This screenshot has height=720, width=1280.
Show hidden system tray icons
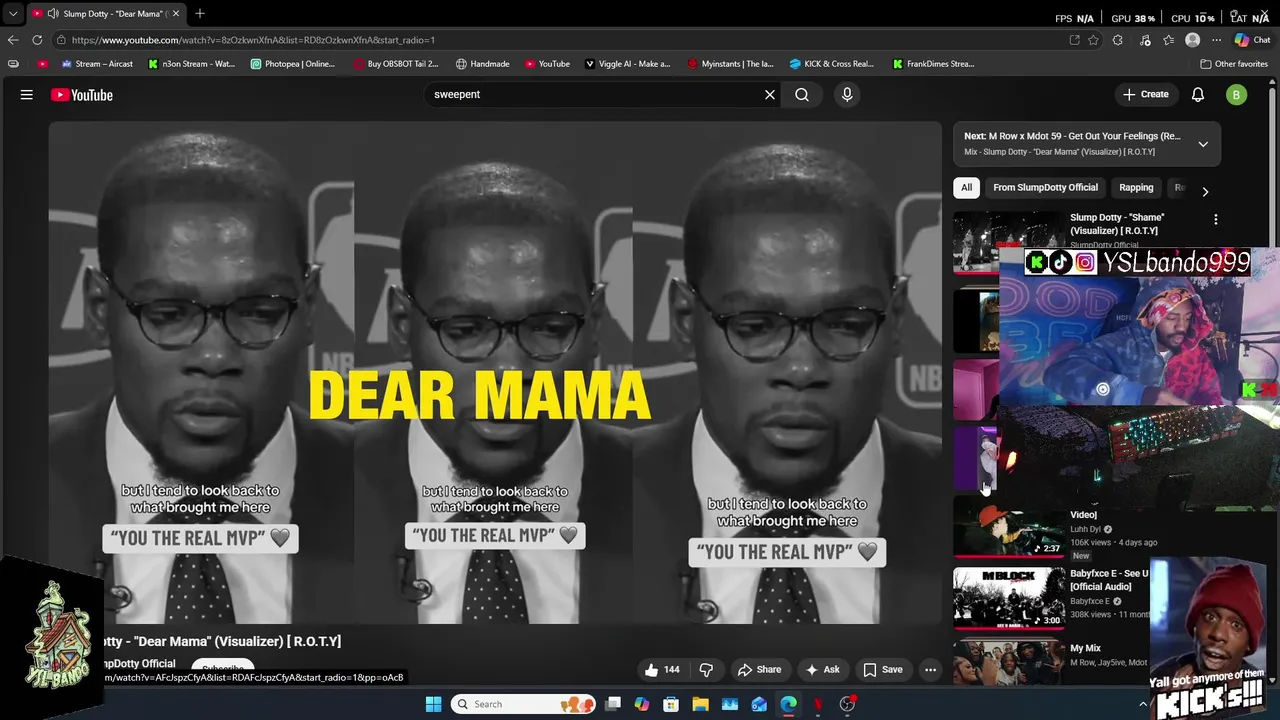click(x=1143, y=704)
